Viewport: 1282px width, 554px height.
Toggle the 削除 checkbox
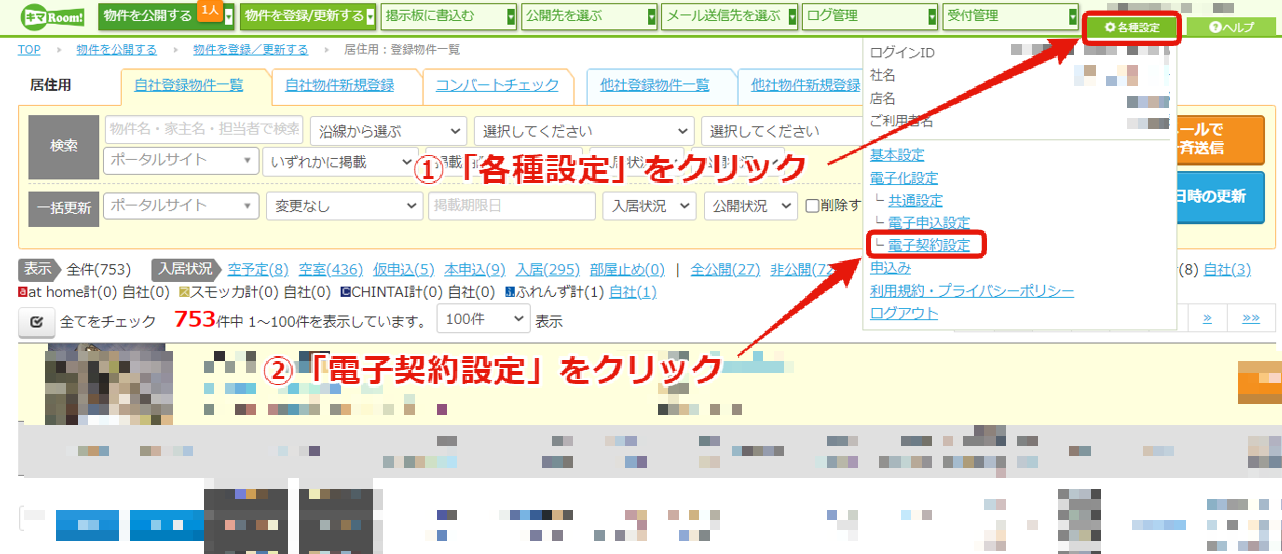[814, 206]
